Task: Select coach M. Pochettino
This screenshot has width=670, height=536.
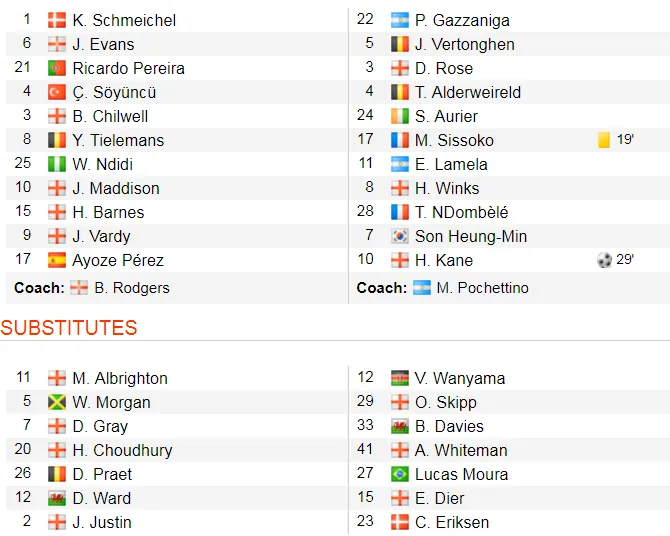Action: coord(482,288)
